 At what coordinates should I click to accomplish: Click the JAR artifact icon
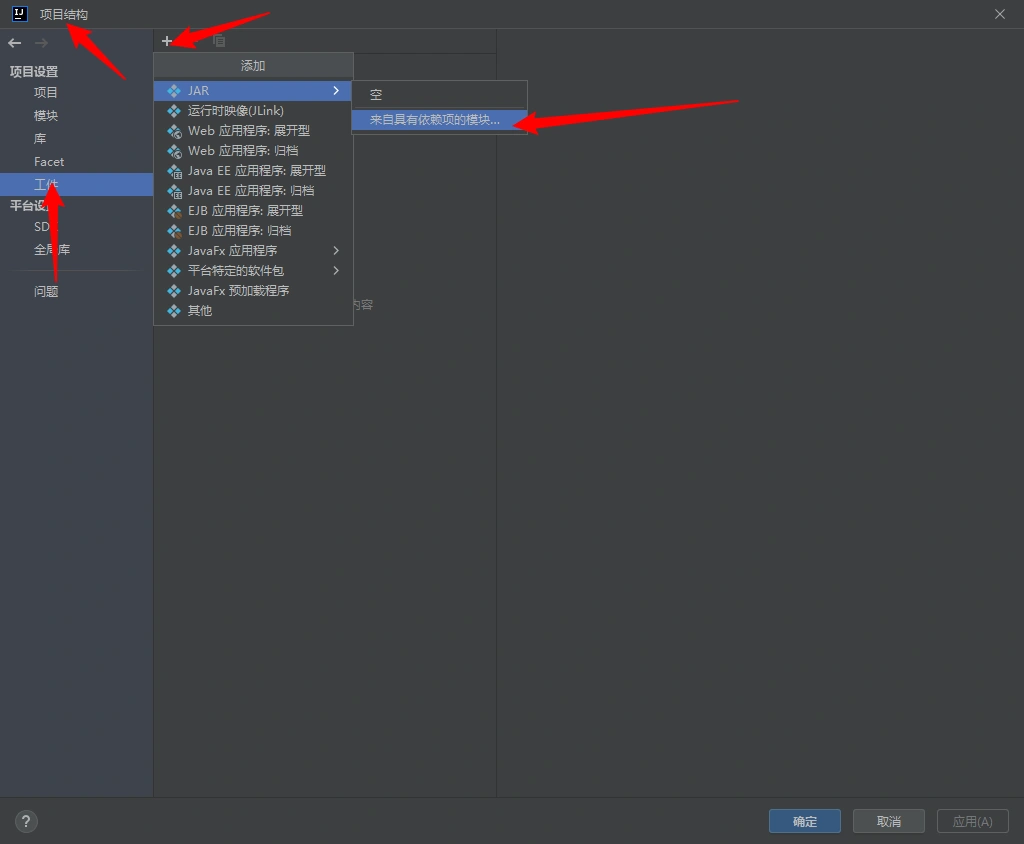pyautogui.click(x=174, y=91)
